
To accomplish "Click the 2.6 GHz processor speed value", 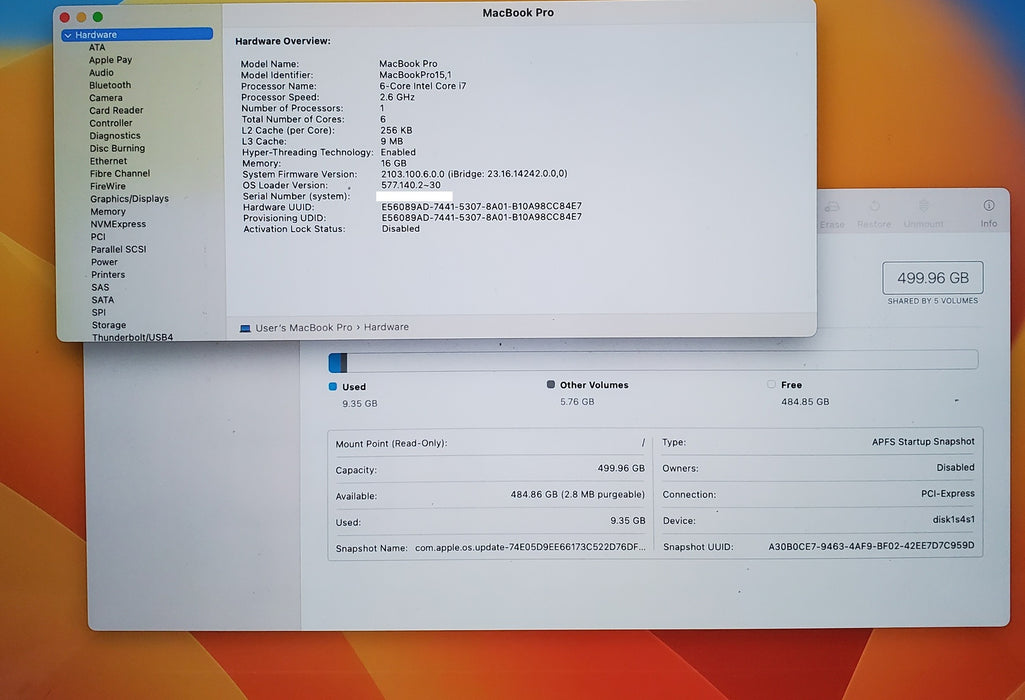I will [397, 97].
